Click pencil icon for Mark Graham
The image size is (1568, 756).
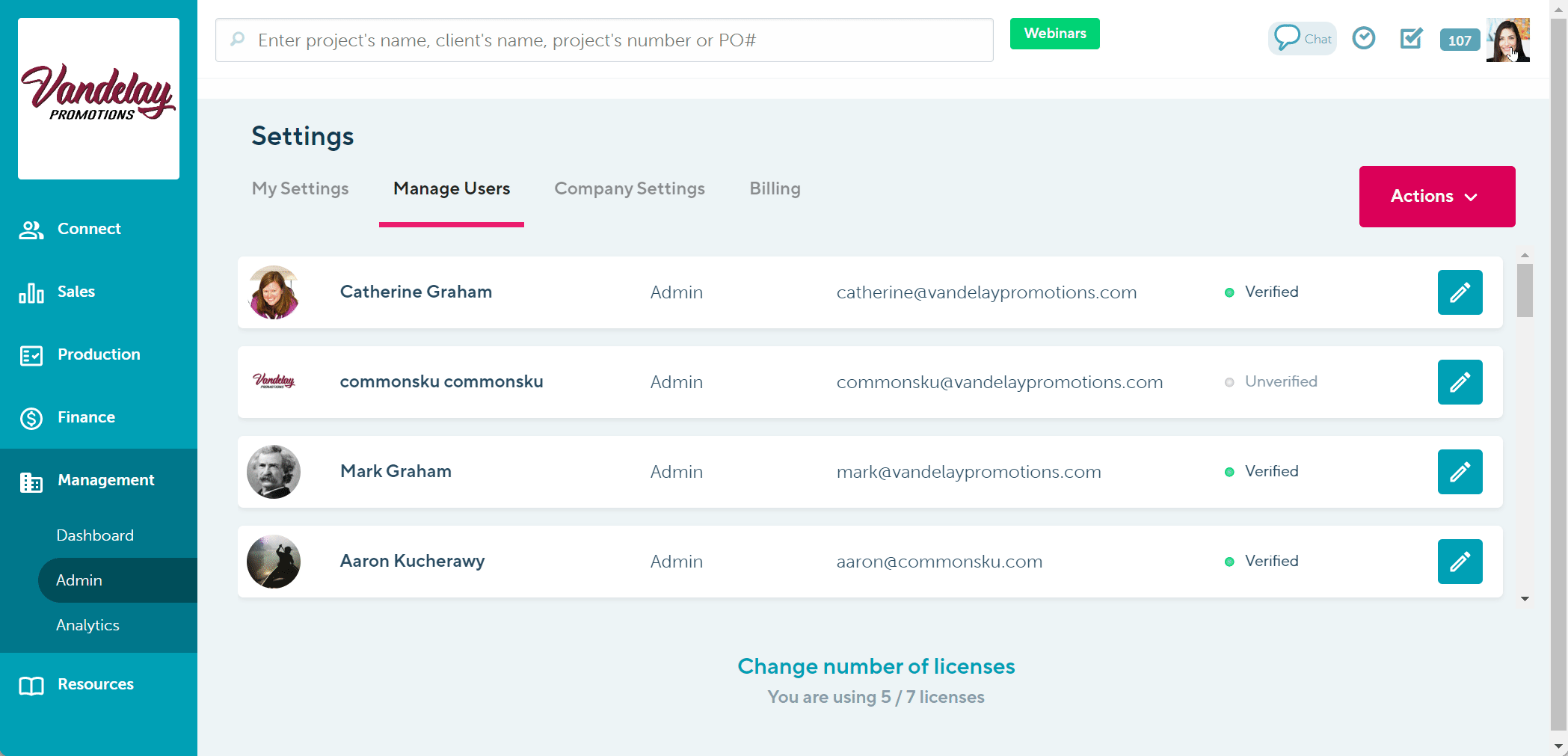1460,472
